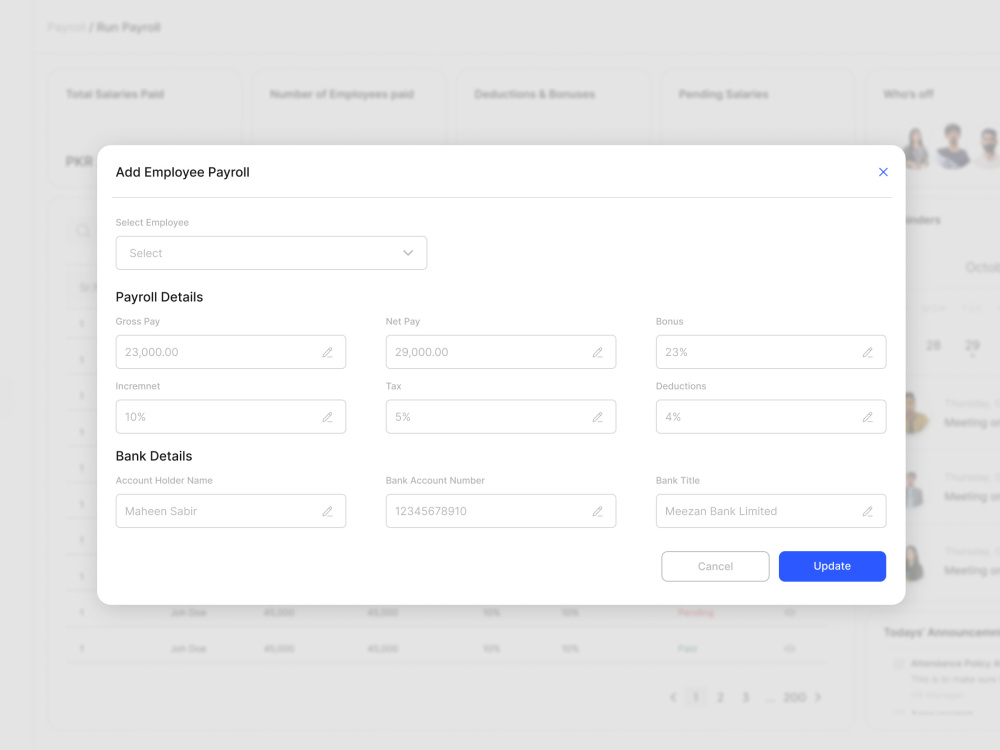The image size is (1000, 750).
Task: Focus Account Holder Name field Maheen Sabir
Action: pos(230,511)
